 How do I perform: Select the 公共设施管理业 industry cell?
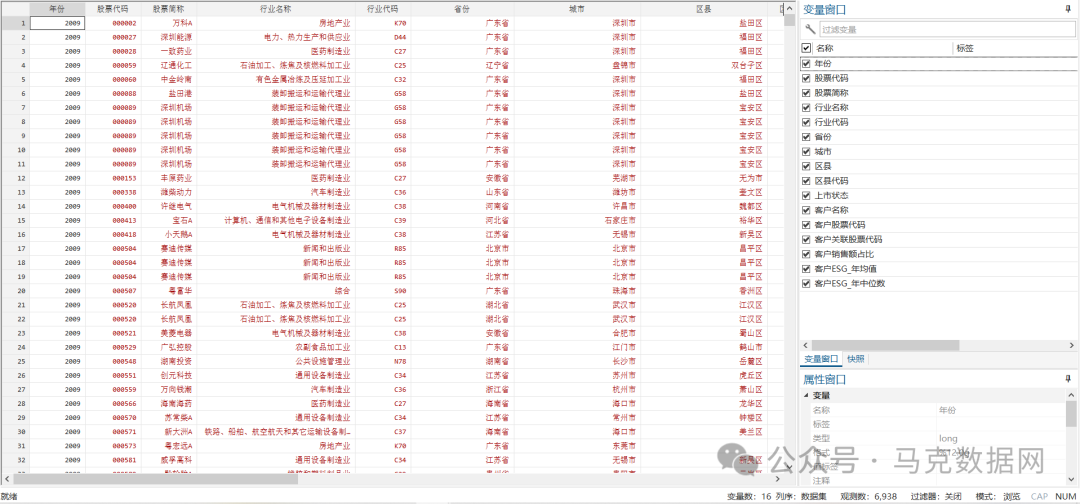point(276,361)
